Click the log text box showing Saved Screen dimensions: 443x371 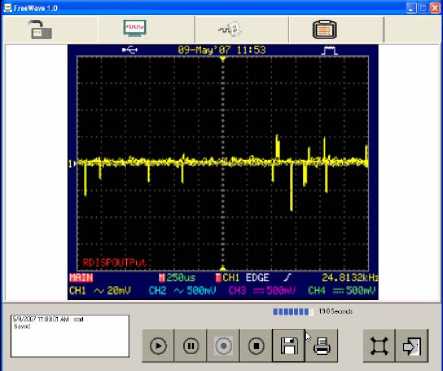[x=70, y=336]
